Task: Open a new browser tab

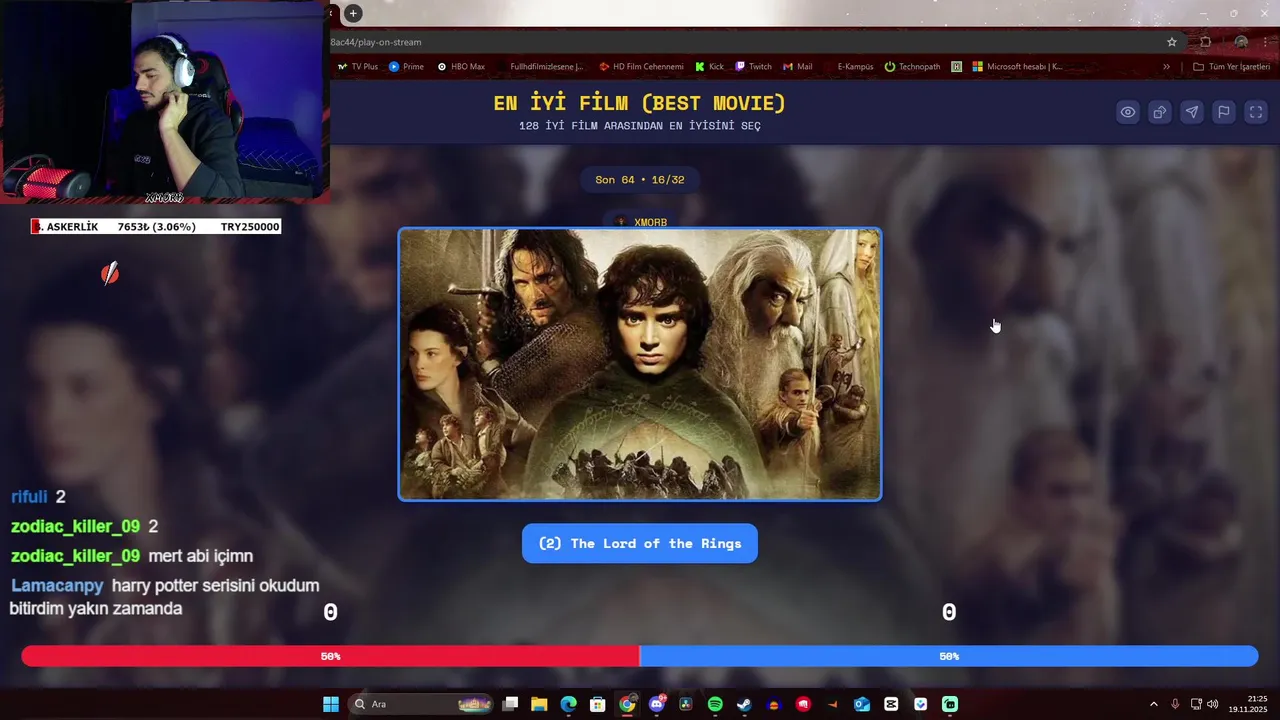Action: pos(353,13)
